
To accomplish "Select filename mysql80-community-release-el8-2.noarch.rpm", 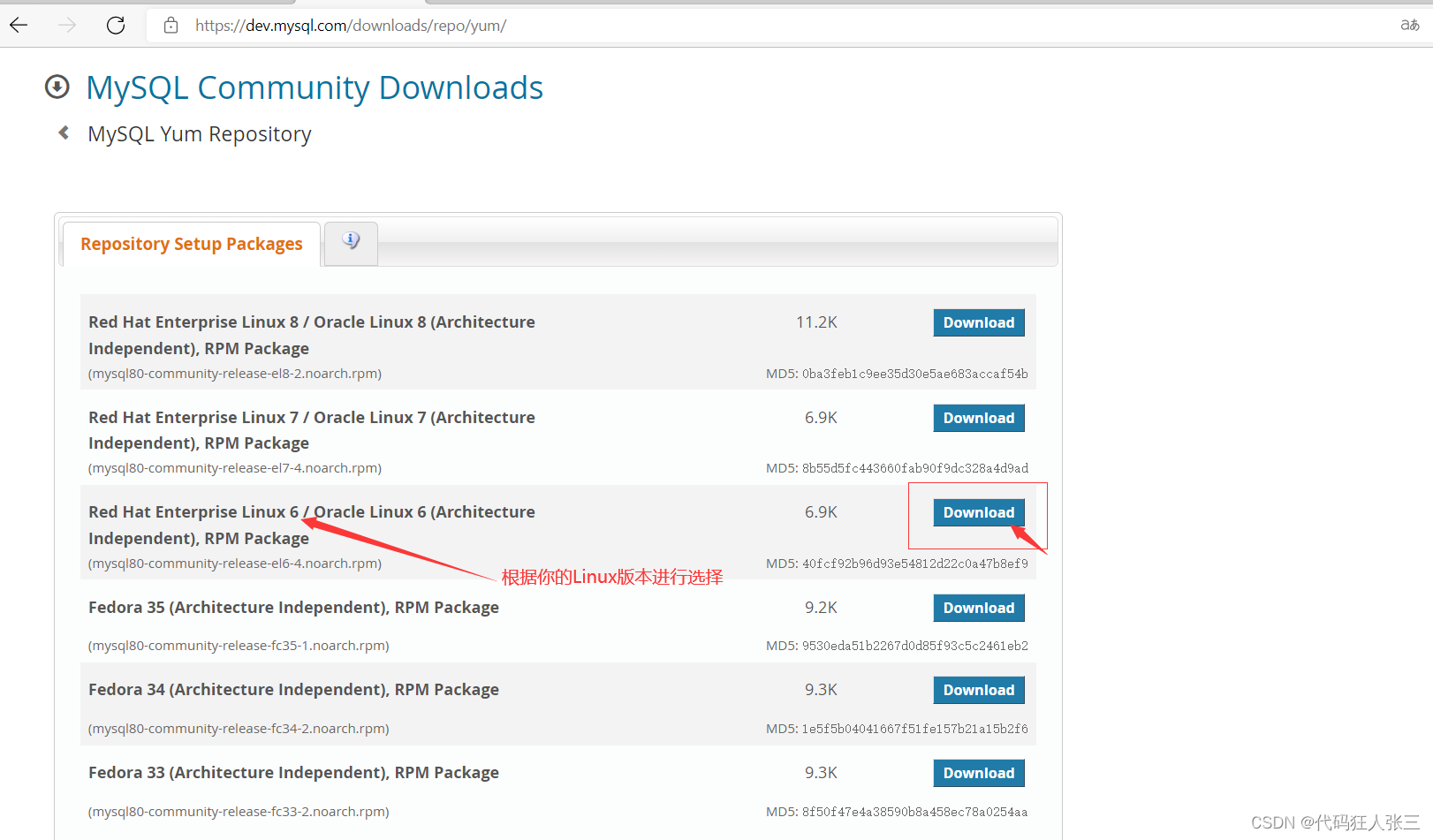I will [x=235, y=374].
